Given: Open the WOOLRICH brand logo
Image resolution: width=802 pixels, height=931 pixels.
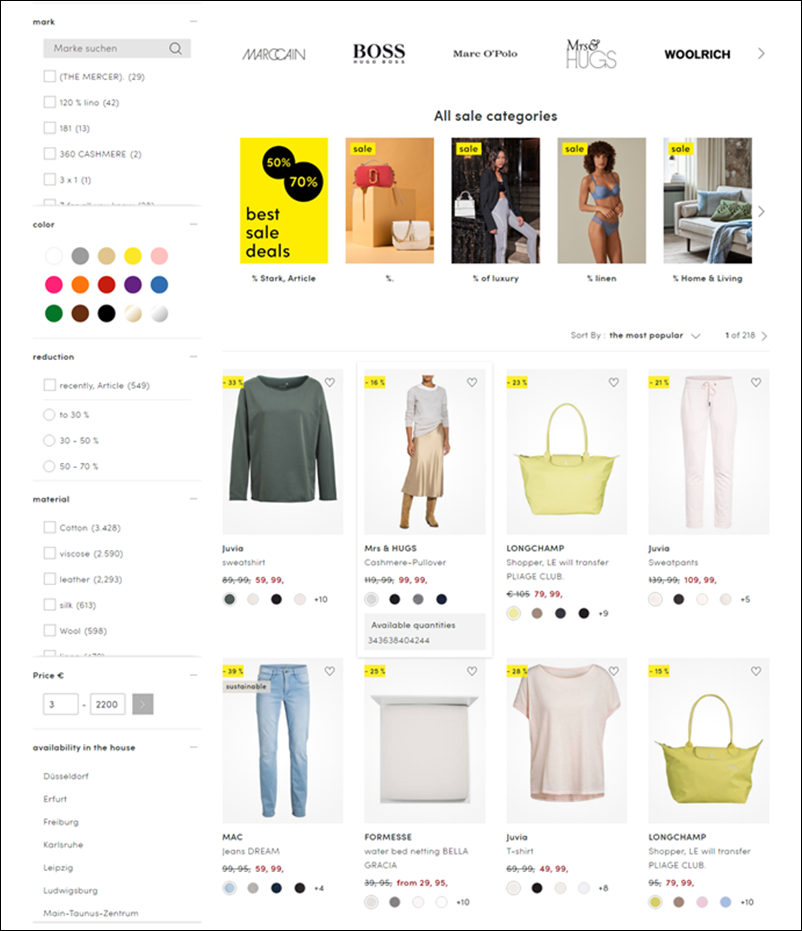Looking at the screenshot, I should (698, 55).
